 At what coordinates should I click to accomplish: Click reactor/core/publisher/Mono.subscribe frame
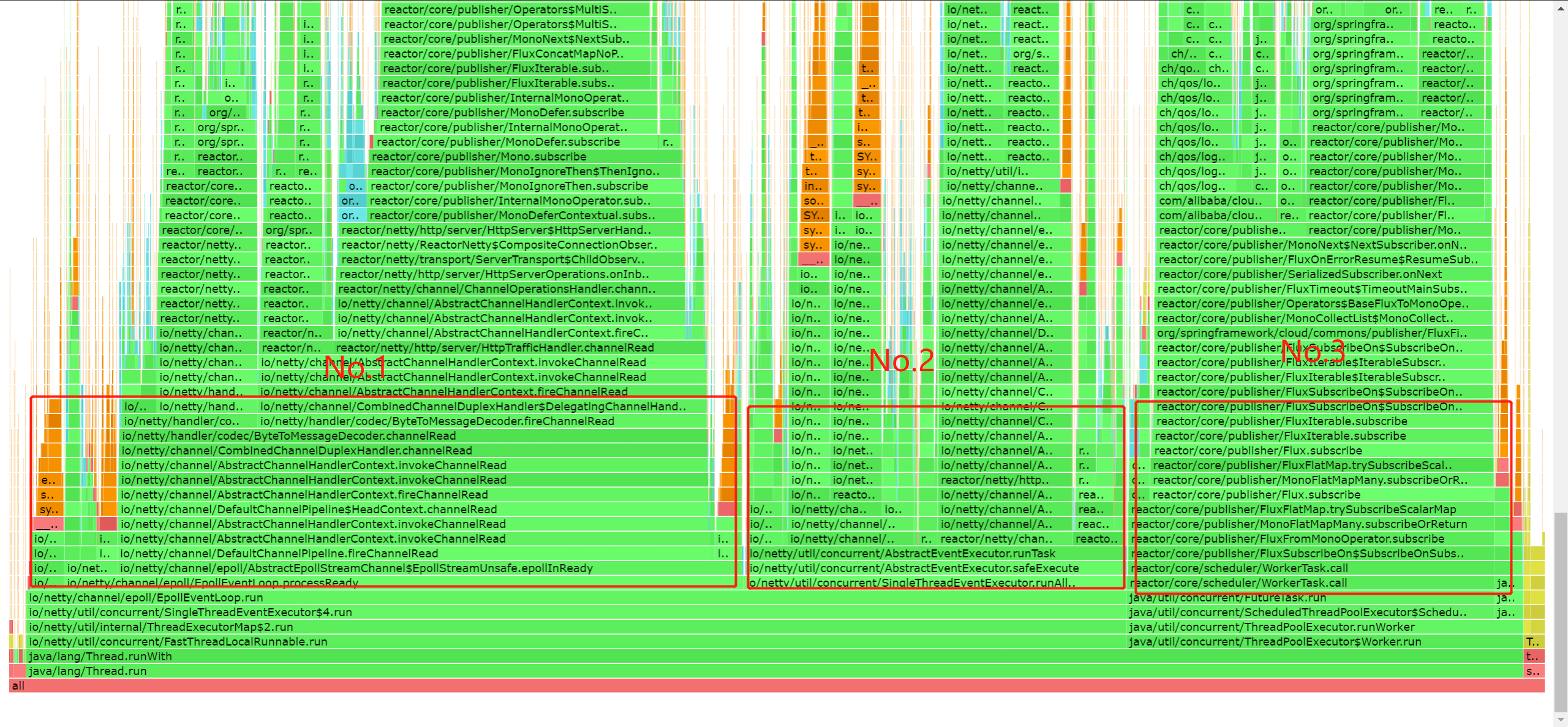pos(526,156)
